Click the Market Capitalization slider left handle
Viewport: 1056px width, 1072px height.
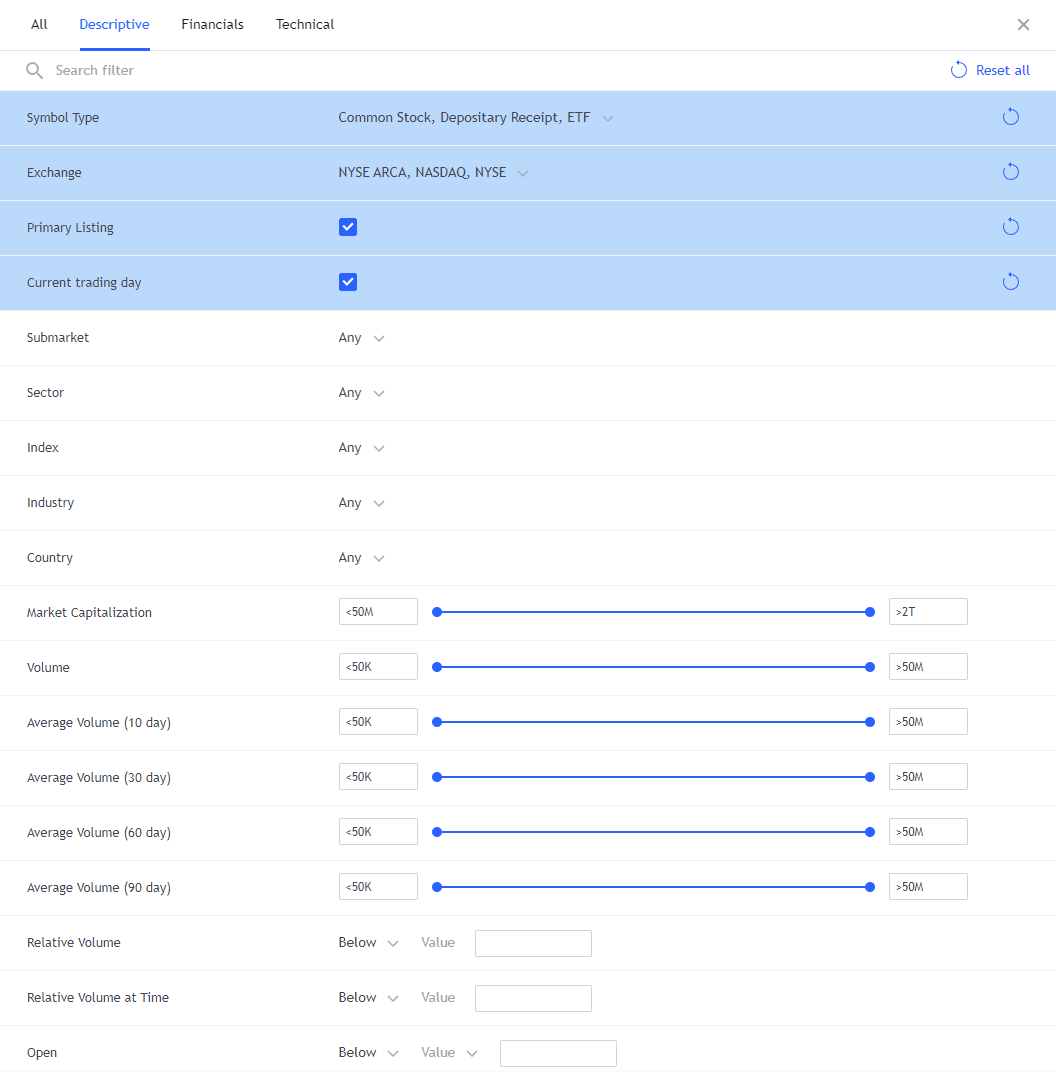437,612
